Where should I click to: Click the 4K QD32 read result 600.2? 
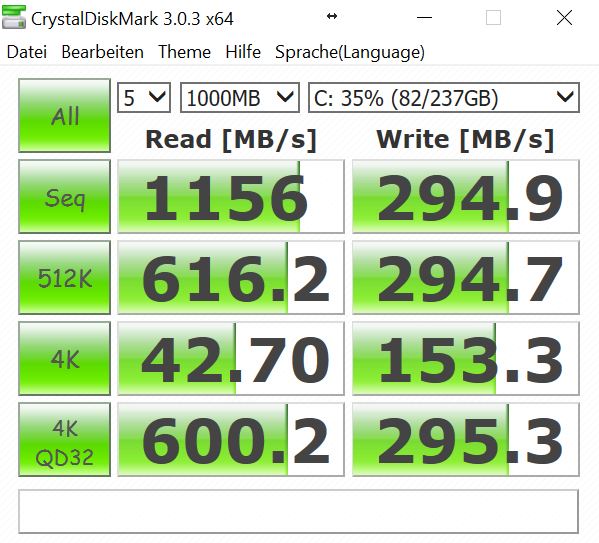click(x=231, y=439)
